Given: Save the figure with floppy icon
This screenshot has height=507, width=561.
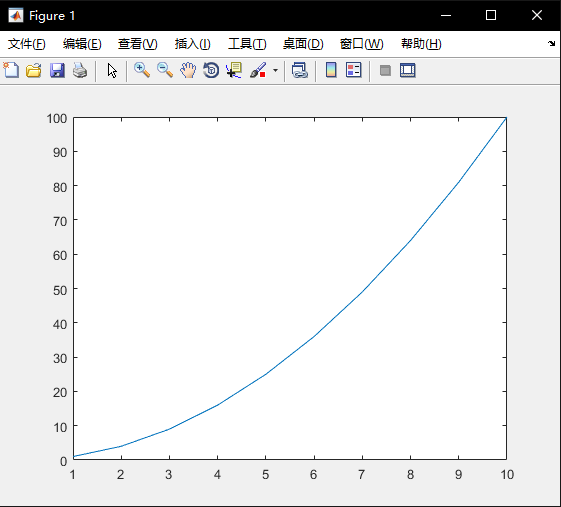Looking at the screenshot, I should click(57, 70).
